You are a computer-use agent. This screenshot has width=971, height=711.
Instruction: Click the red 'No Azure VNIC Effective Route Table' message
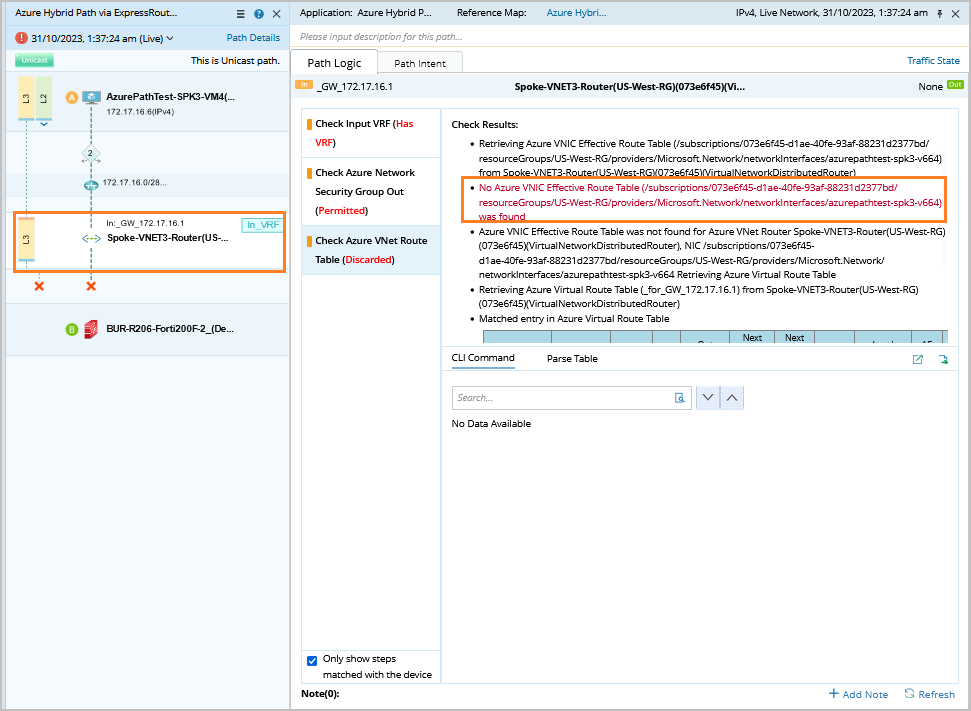tap(710, 202)
